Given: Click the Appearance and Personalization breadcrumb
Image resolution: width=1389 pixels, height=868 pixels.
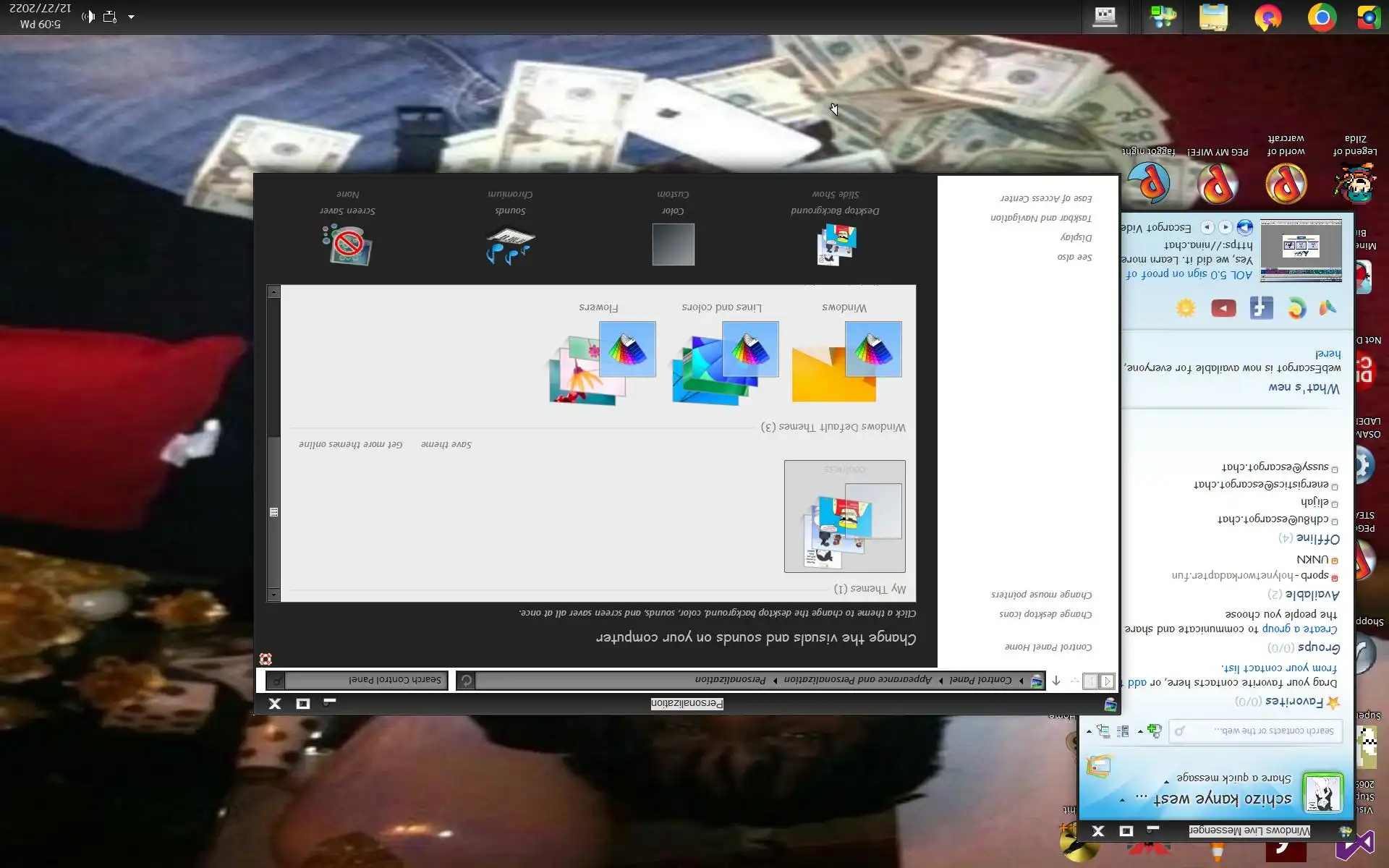Looking at the screenshot, I should 857,680.
